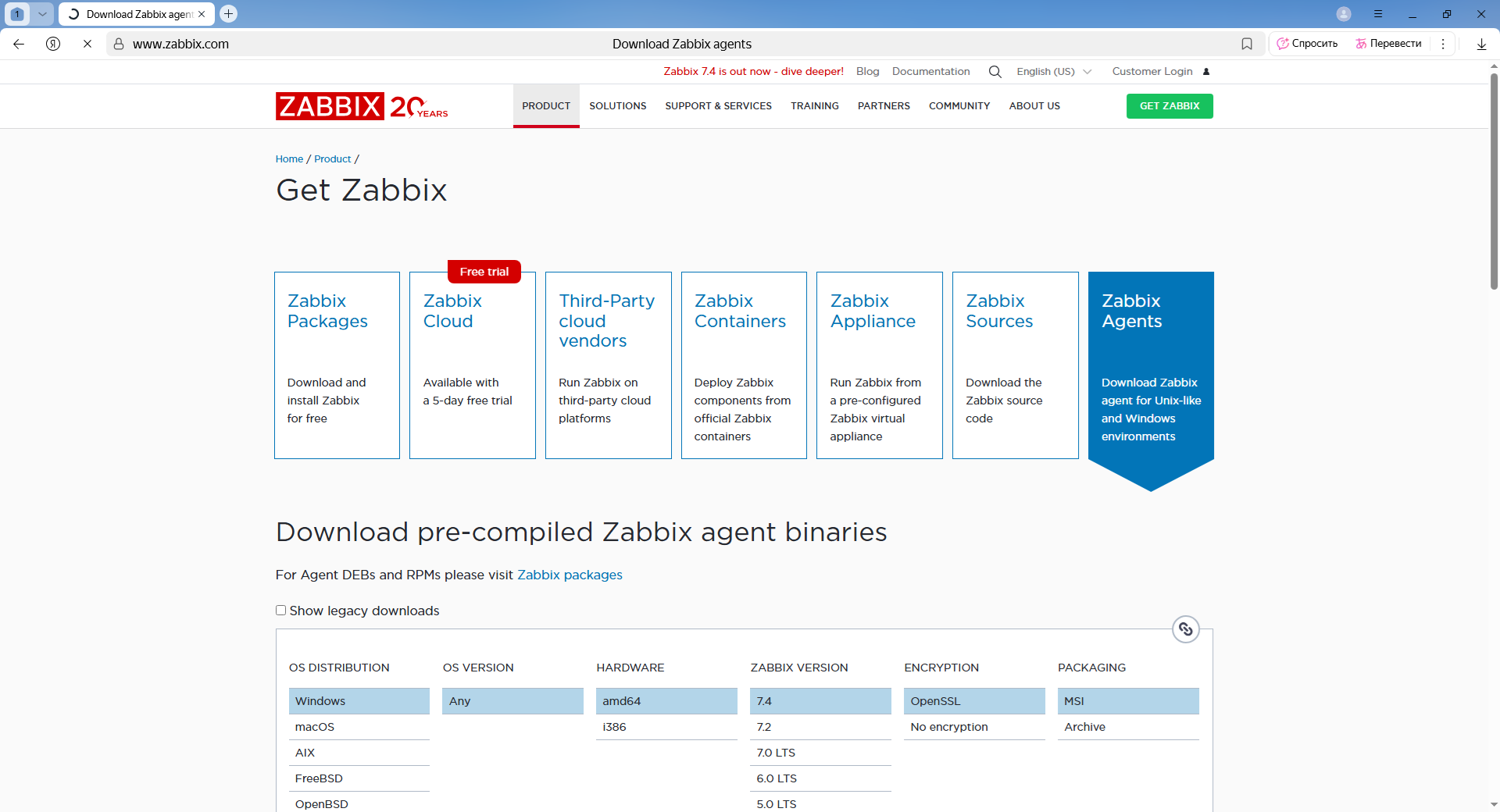The width and height of the screenshot is (1500, 812).
Task: Select the Zabbix Packages card
Action: [337, 365]
